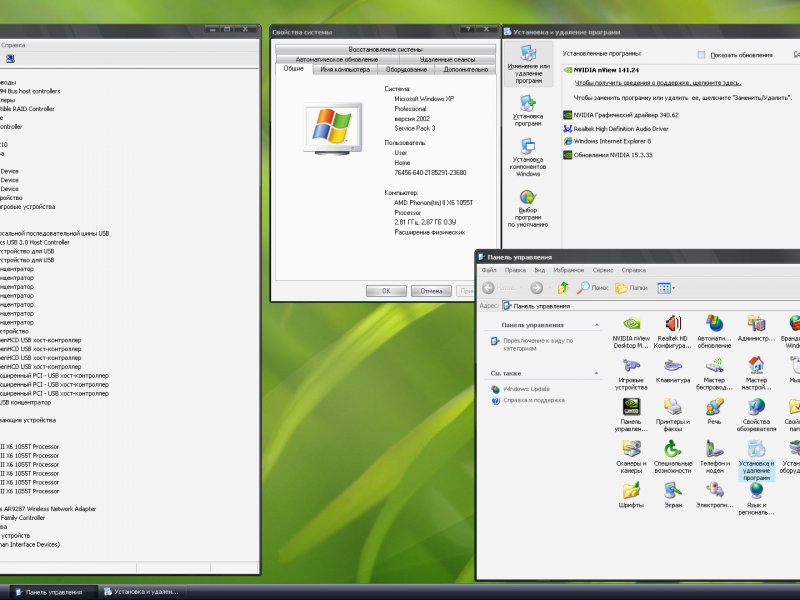Open the Шрифты Control Panel icon
The image size is (800, 600).
click(631, 495)
